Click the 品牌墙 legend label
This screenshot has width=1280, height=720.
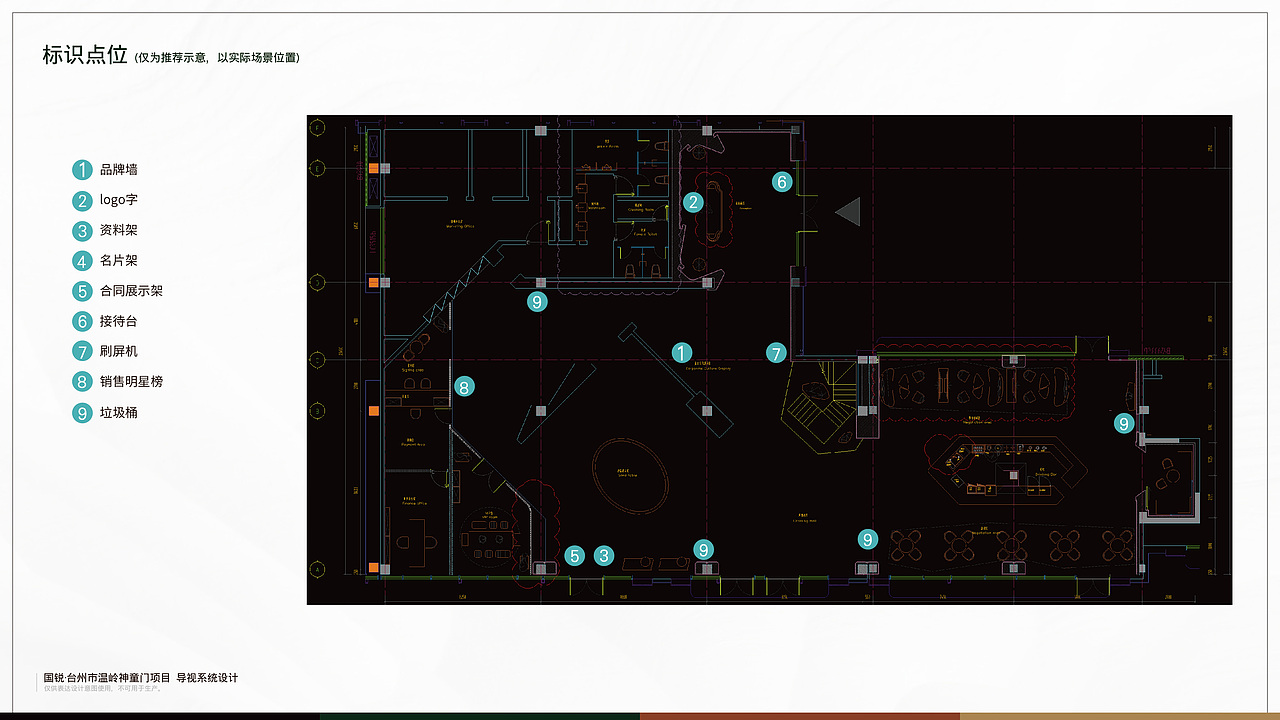[x=119, y=170]
